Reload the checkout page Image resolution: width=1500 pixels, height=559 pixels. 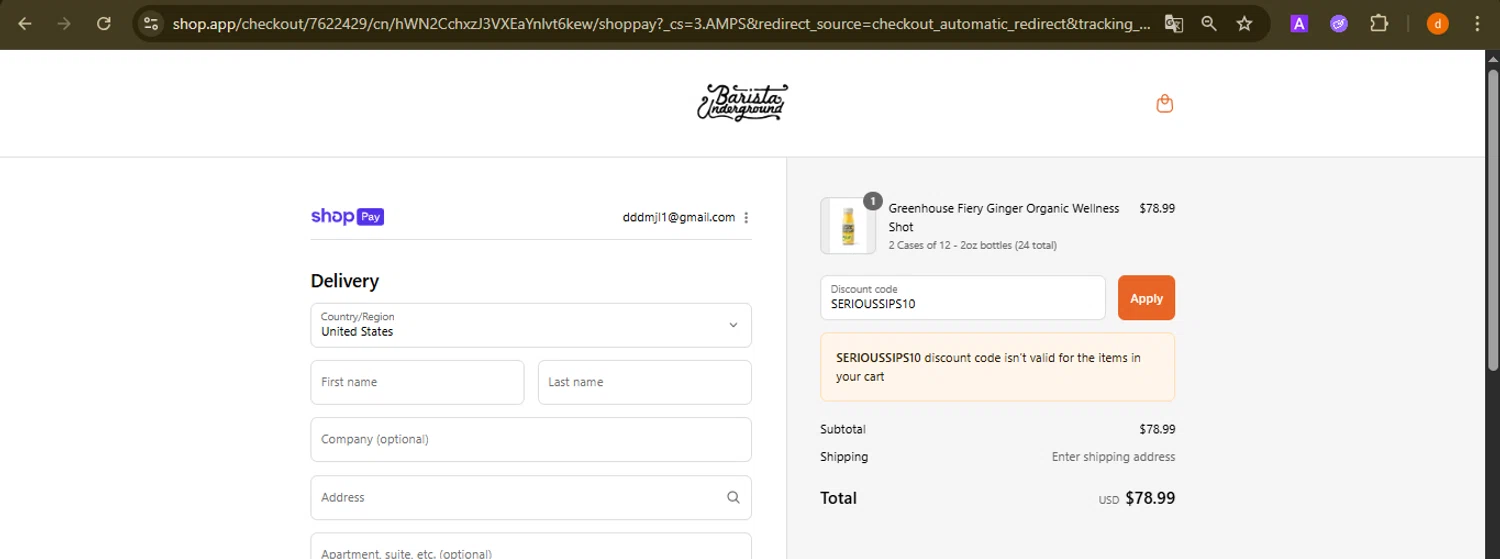pos(104,23)
